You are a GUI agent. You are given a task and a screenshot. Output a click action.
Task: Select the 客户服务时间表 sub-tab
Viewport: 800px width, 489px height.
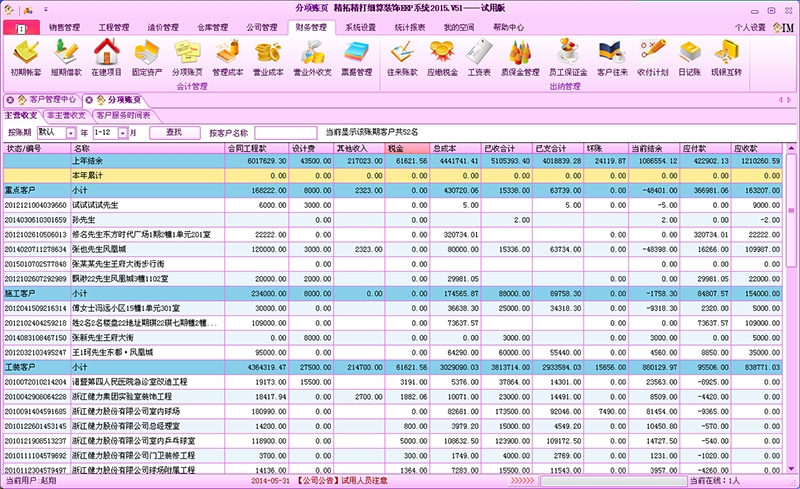point(123,115)
